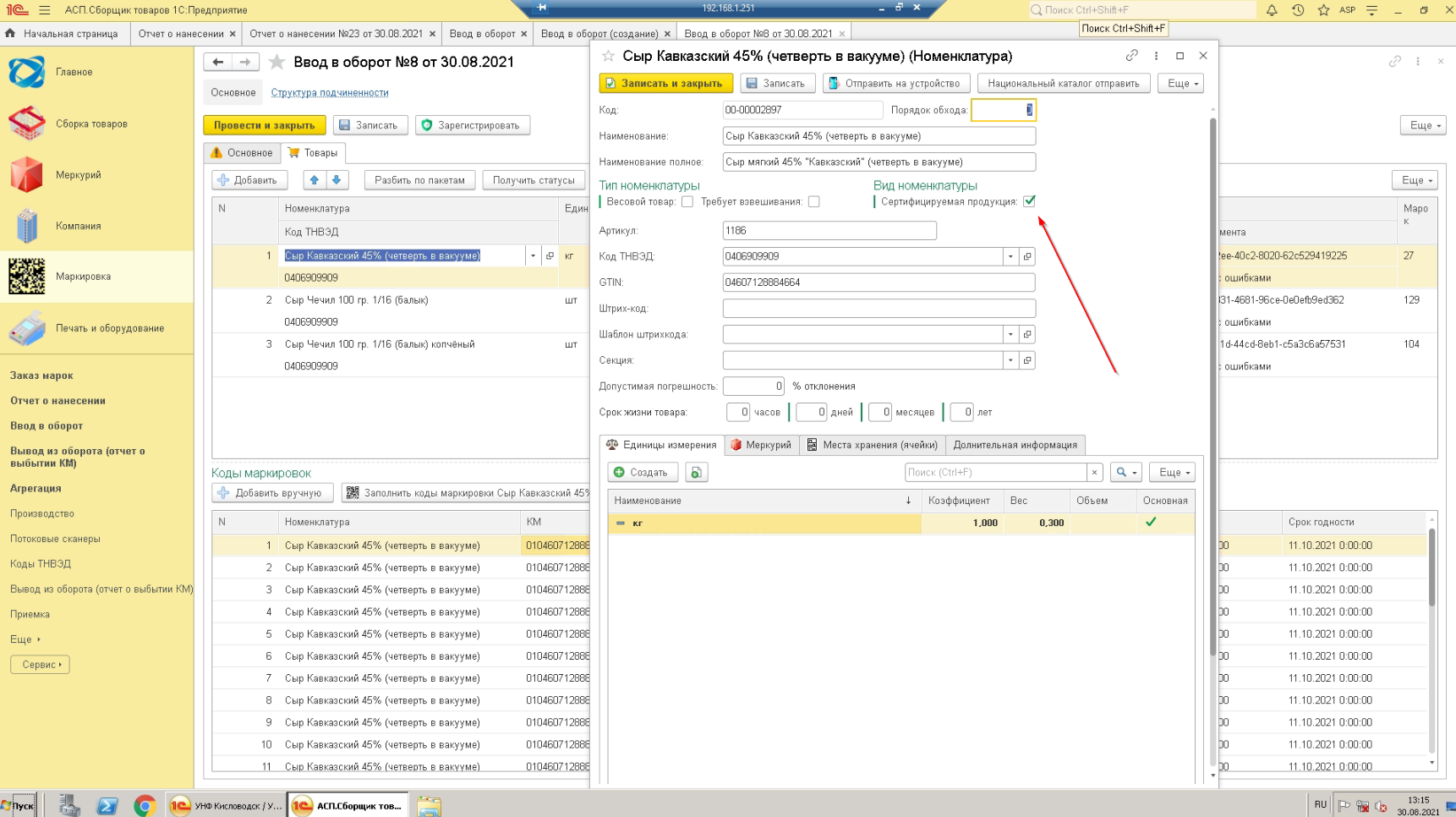This screenshot has height=817, width=1456.
Task: Open Еще menu in units table
Action: 1174,472
